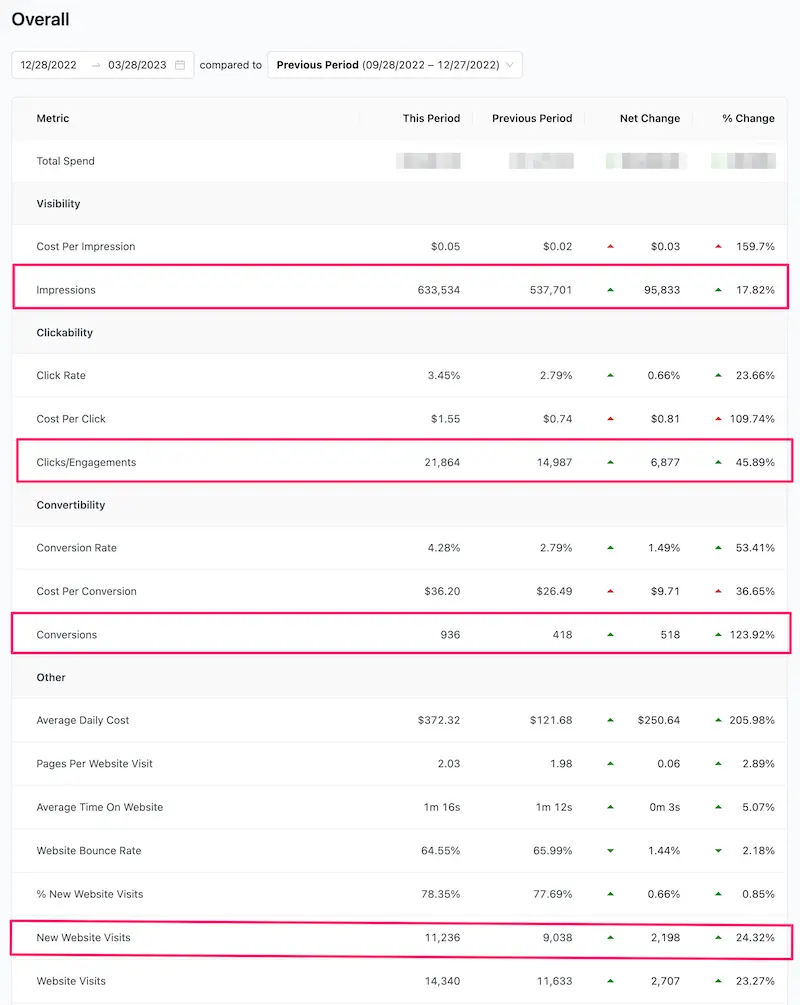The image size is (800, 1005).
Task: Click red arrow next to $0.81 net change
Action: (610, 419)
